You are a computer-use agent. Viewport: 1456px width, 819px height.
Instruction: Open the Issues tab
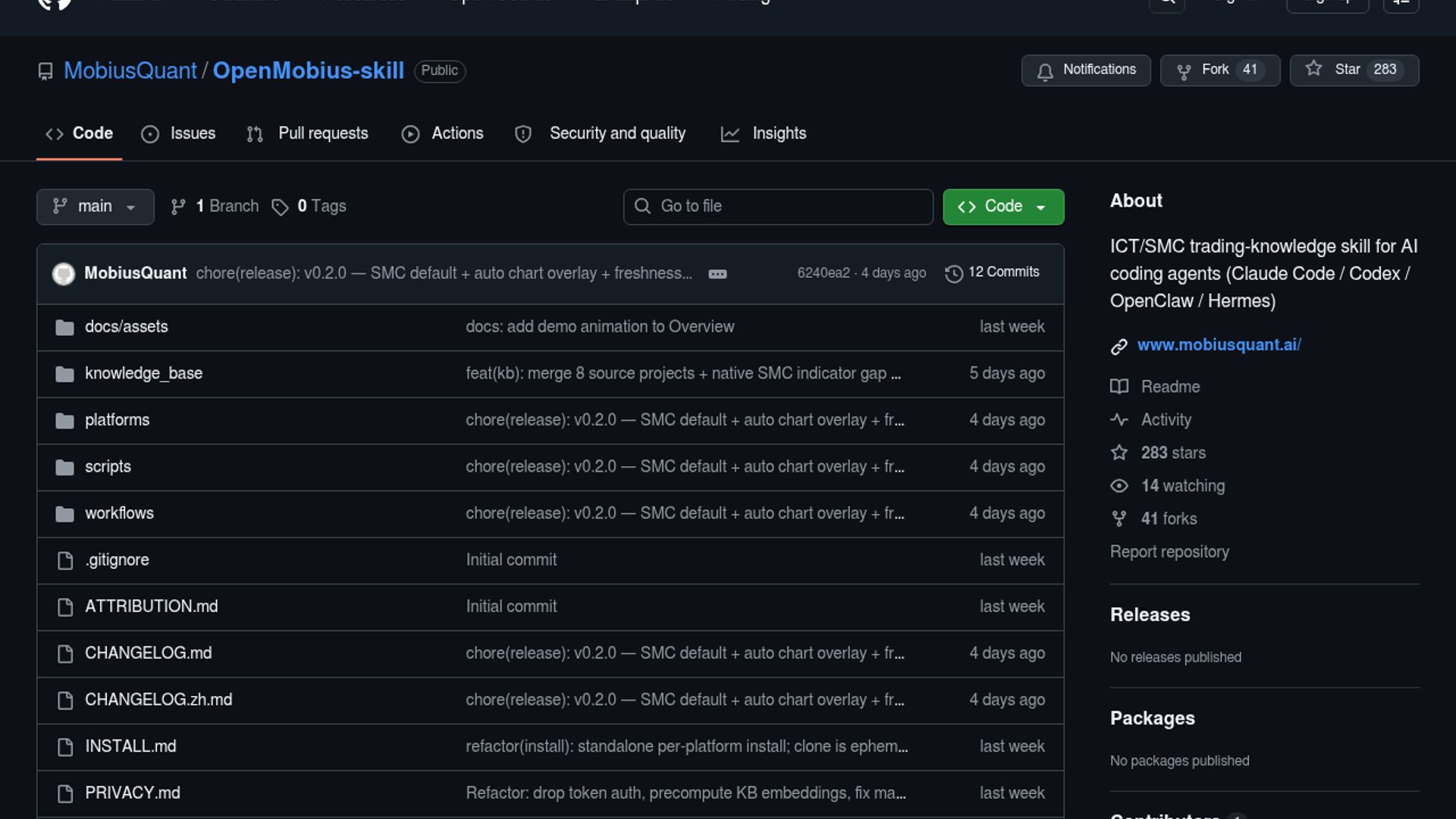coord(178,133)
